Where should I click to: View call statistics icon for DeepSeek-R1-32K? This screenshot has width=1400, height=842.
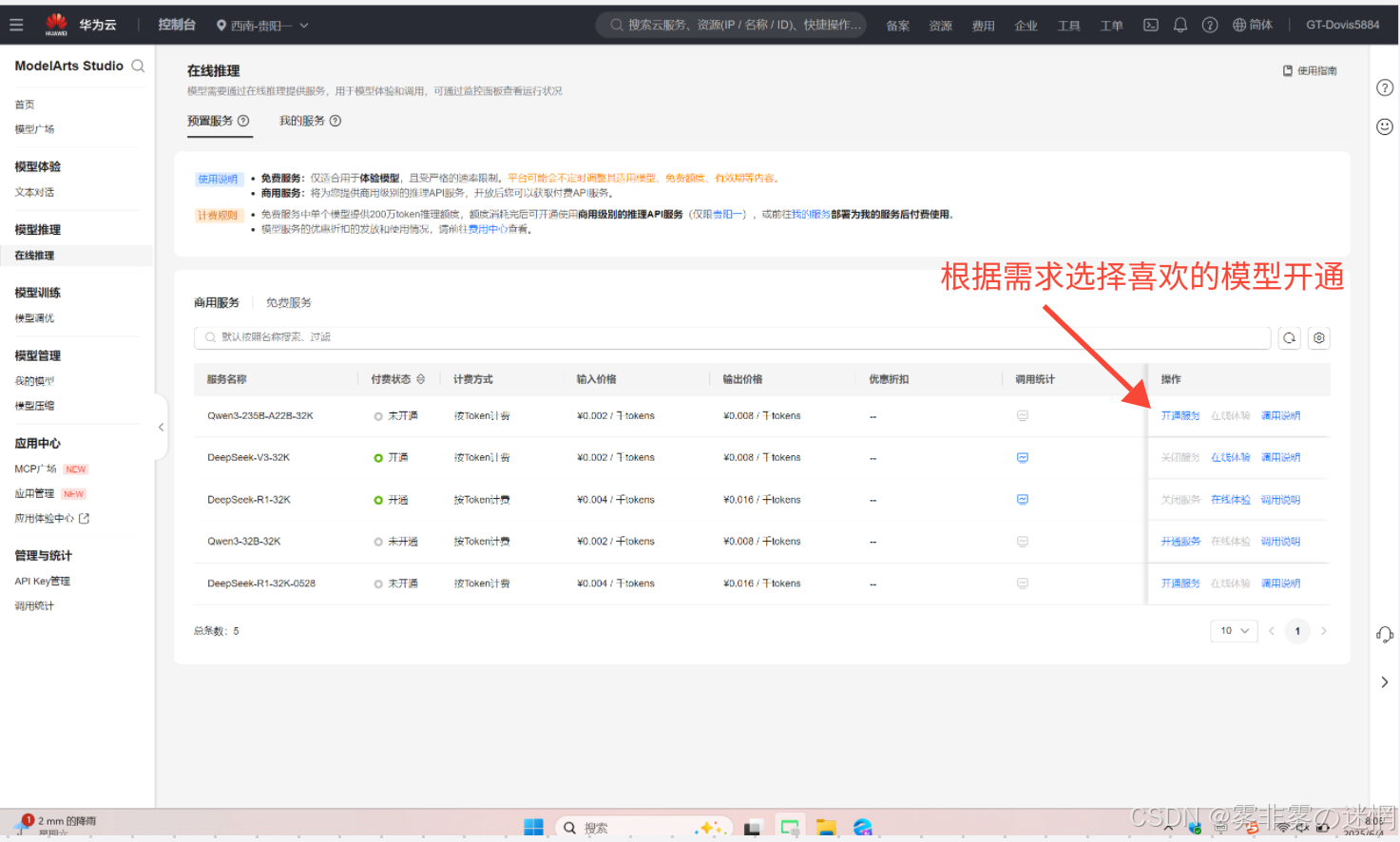(x=1023, y=500)
